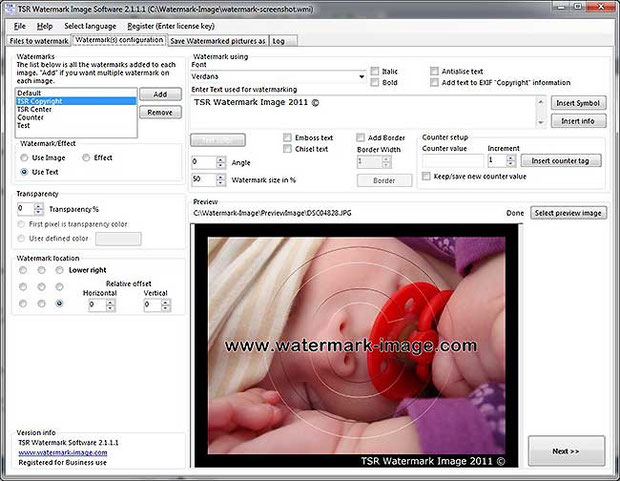Choose the Use Image radio button
Viewport: 620px width, 481px height.
point(24,158)
